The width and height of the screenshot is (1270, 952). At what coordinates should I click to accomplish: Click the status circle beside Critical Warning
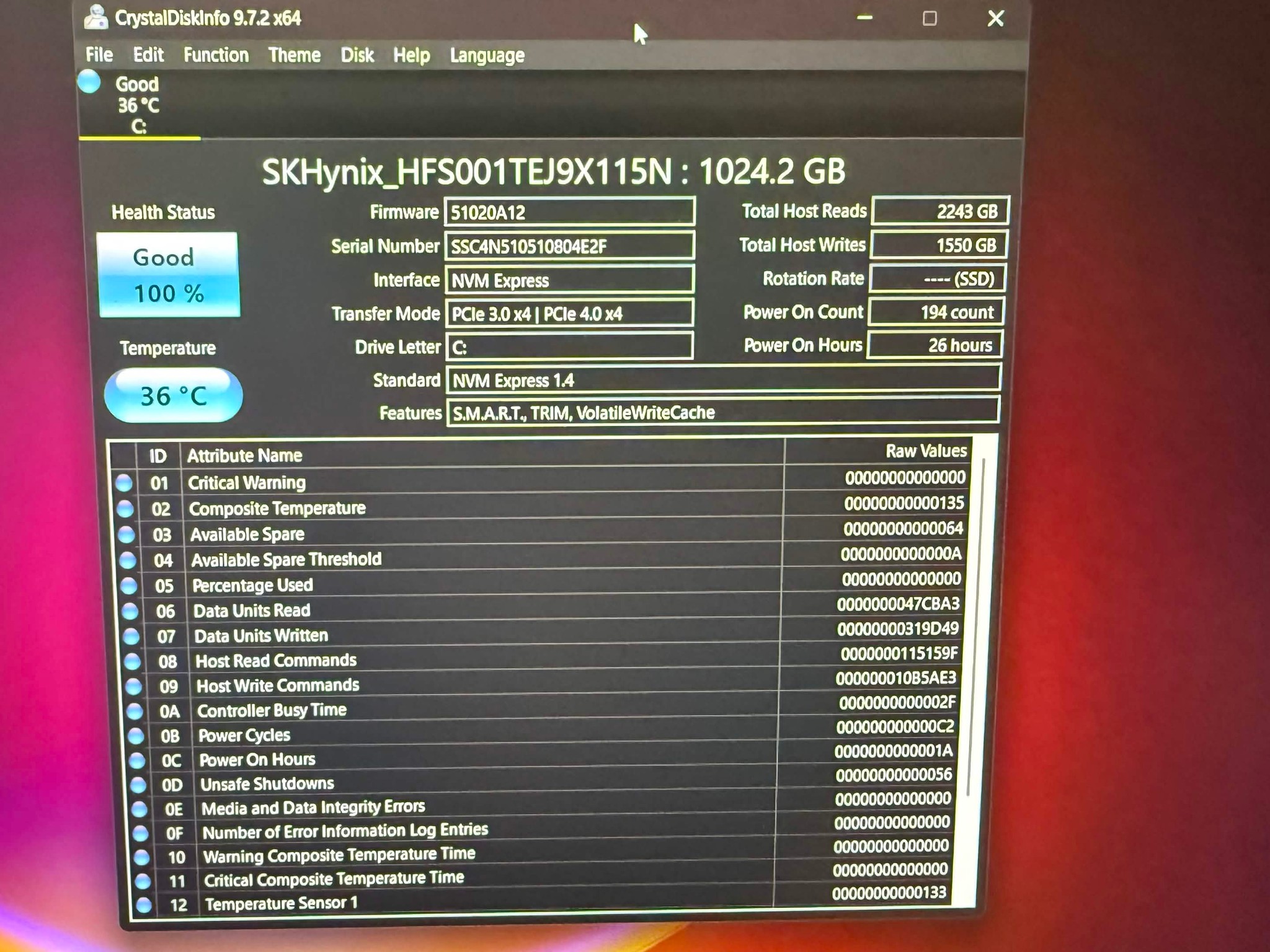[124, 483]
